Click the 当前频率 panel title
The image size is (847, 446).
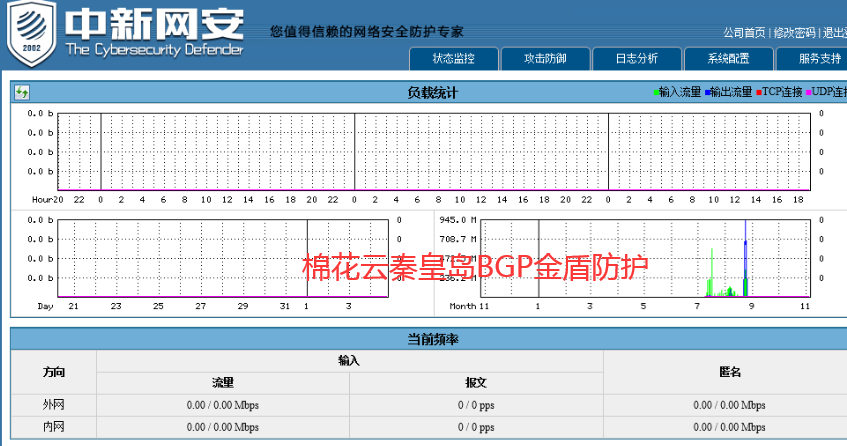pos(432,340)
